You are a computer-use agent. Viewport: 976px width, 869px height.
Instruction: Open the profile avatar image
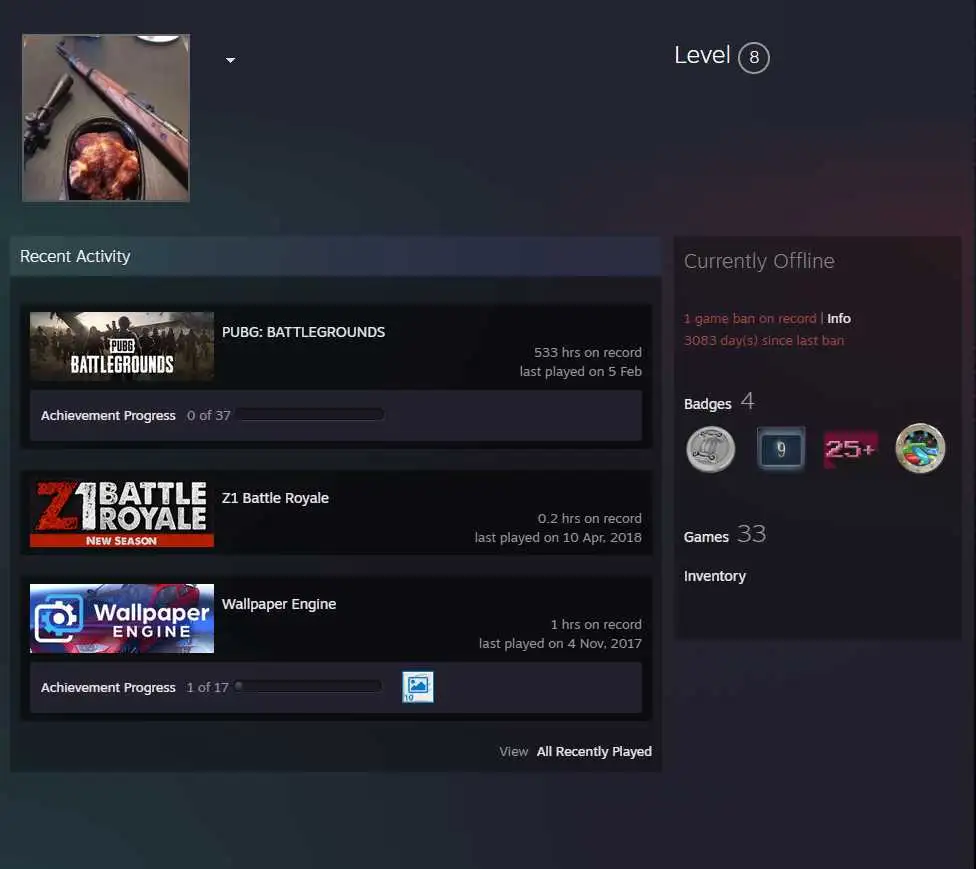click(x=106, y=118)
